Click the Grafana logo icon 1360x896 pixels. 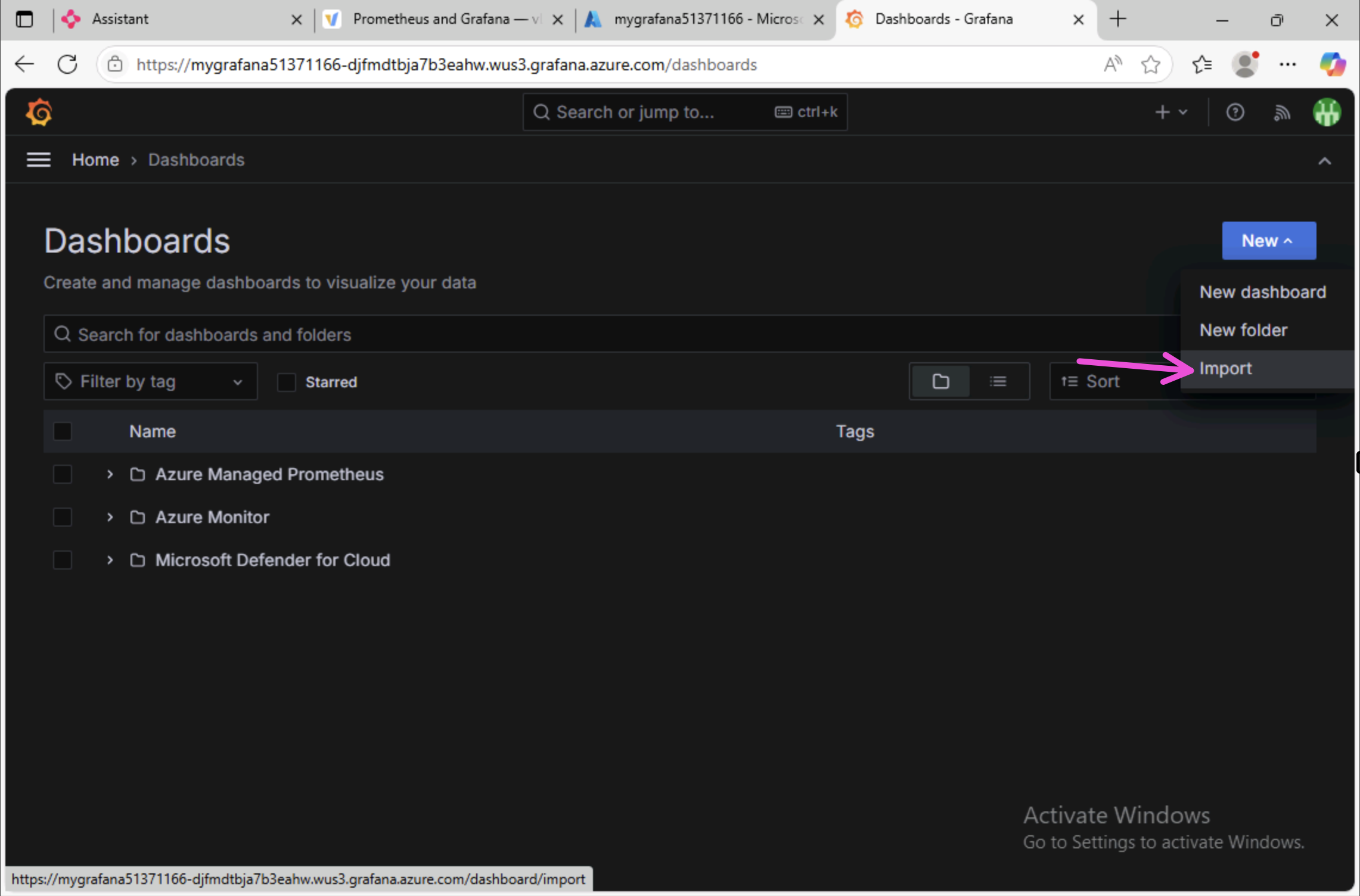pos(39,112)
